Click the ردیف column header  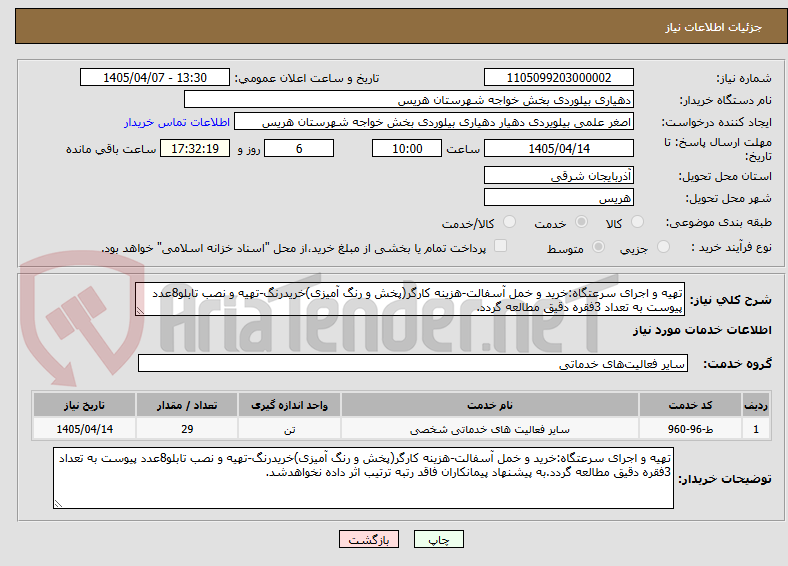point(756,405)
